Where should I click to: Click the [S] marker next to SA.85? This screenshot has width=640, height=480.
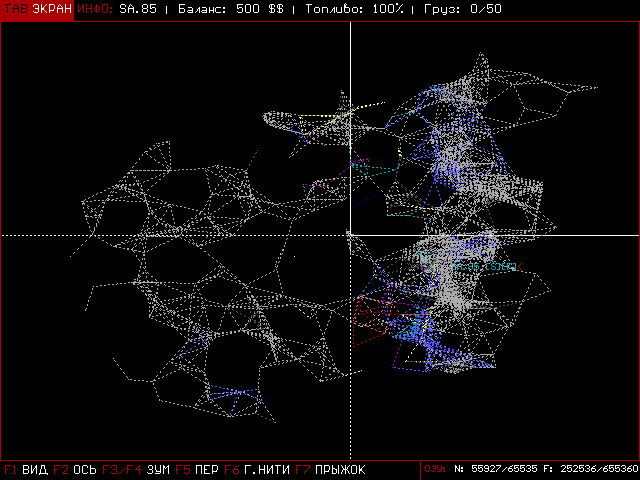(493, 267)
